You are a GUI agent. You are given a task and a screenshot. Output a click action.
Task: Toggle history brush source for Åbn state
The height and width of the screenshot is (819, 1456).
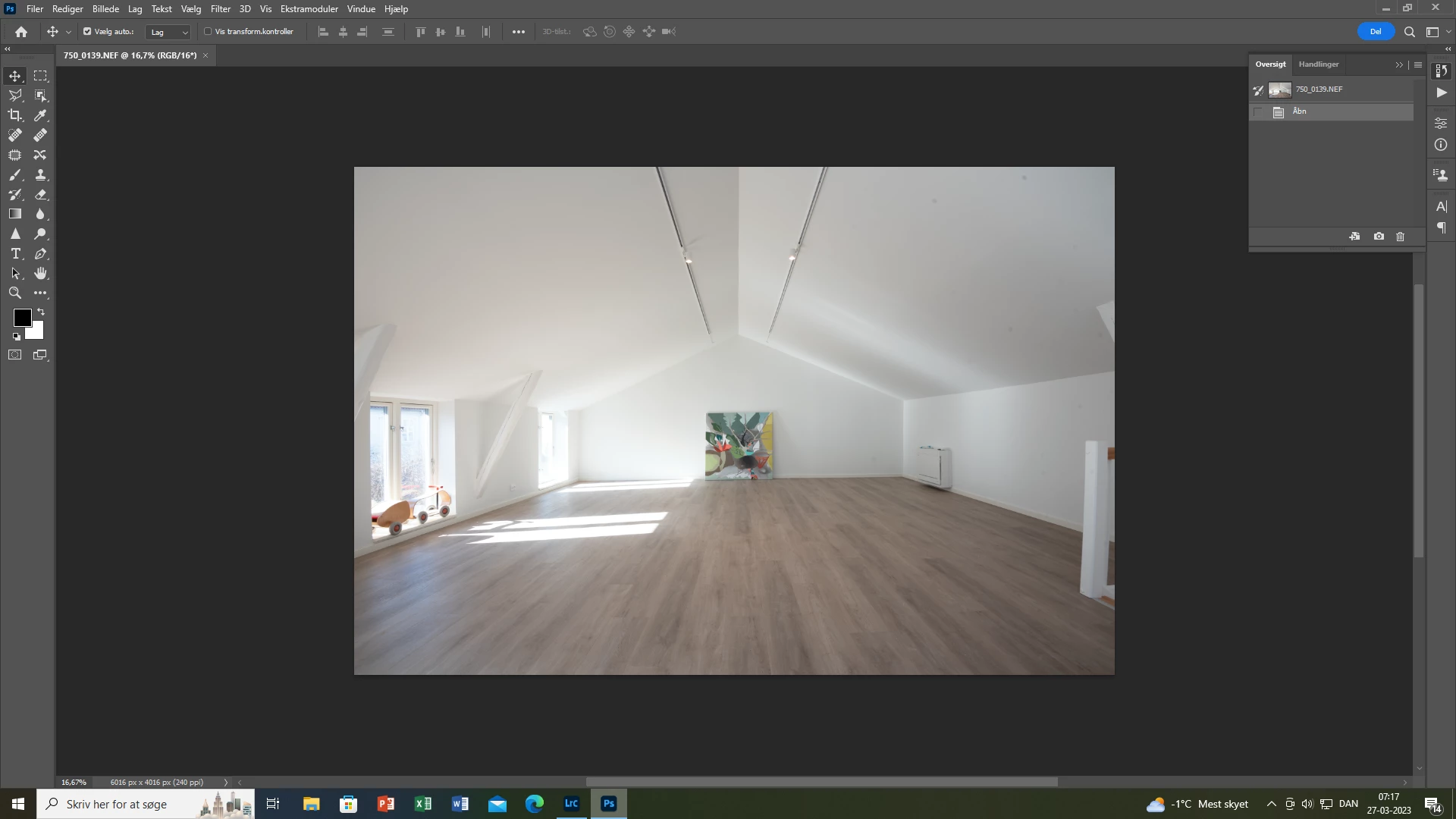coord(1258,112)
